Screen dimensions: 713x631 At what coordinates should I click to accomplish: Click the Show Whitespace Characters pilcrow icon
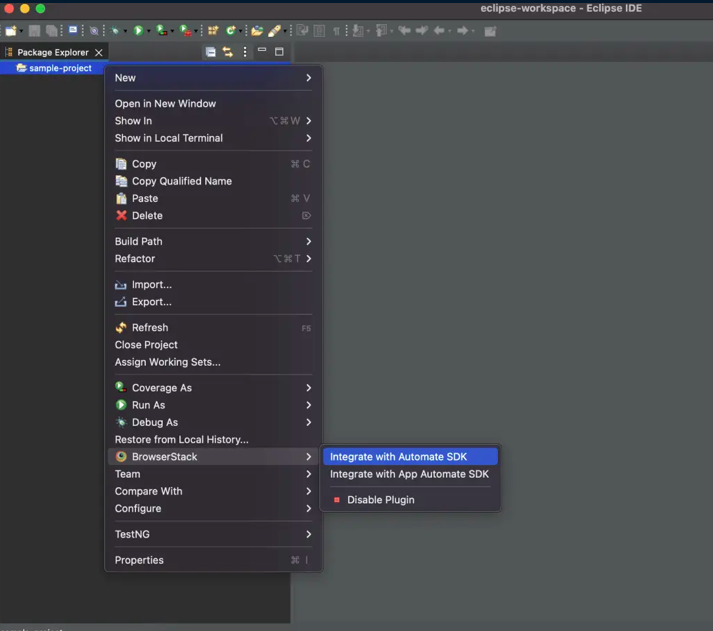[336, 31]
